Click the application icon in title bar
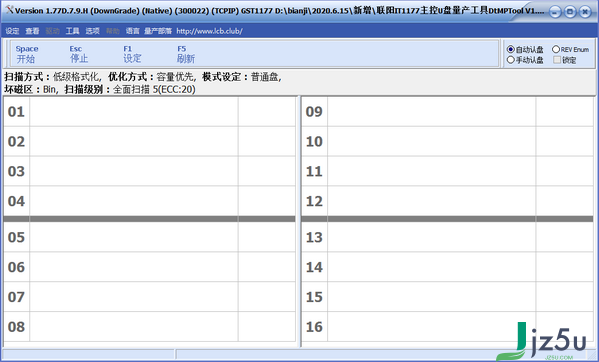The width and height of the screenshot is (599, 362). (x=9, y=10)
